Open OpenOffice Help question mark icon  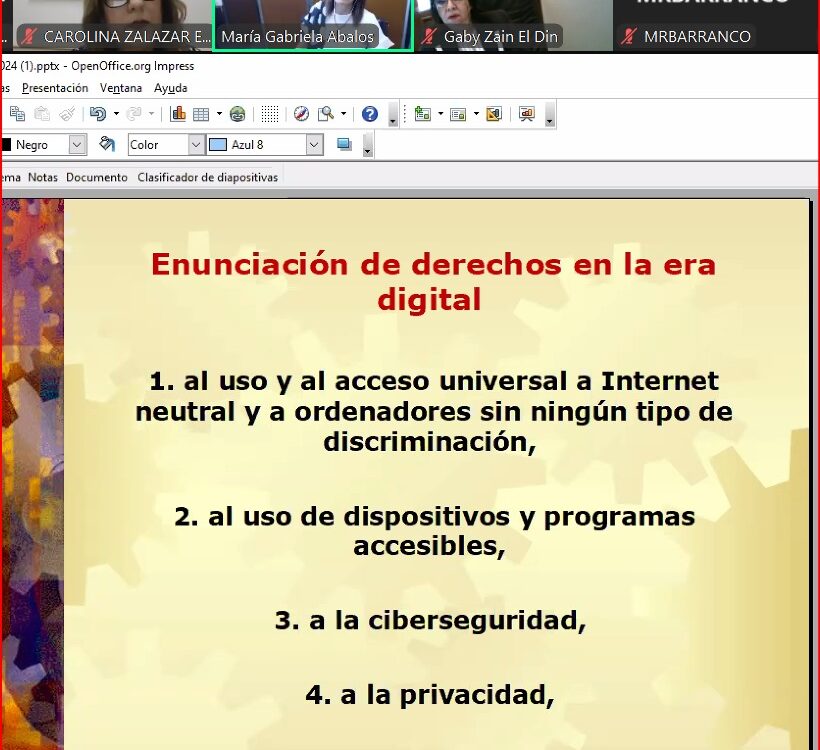(x=370, y=114)
